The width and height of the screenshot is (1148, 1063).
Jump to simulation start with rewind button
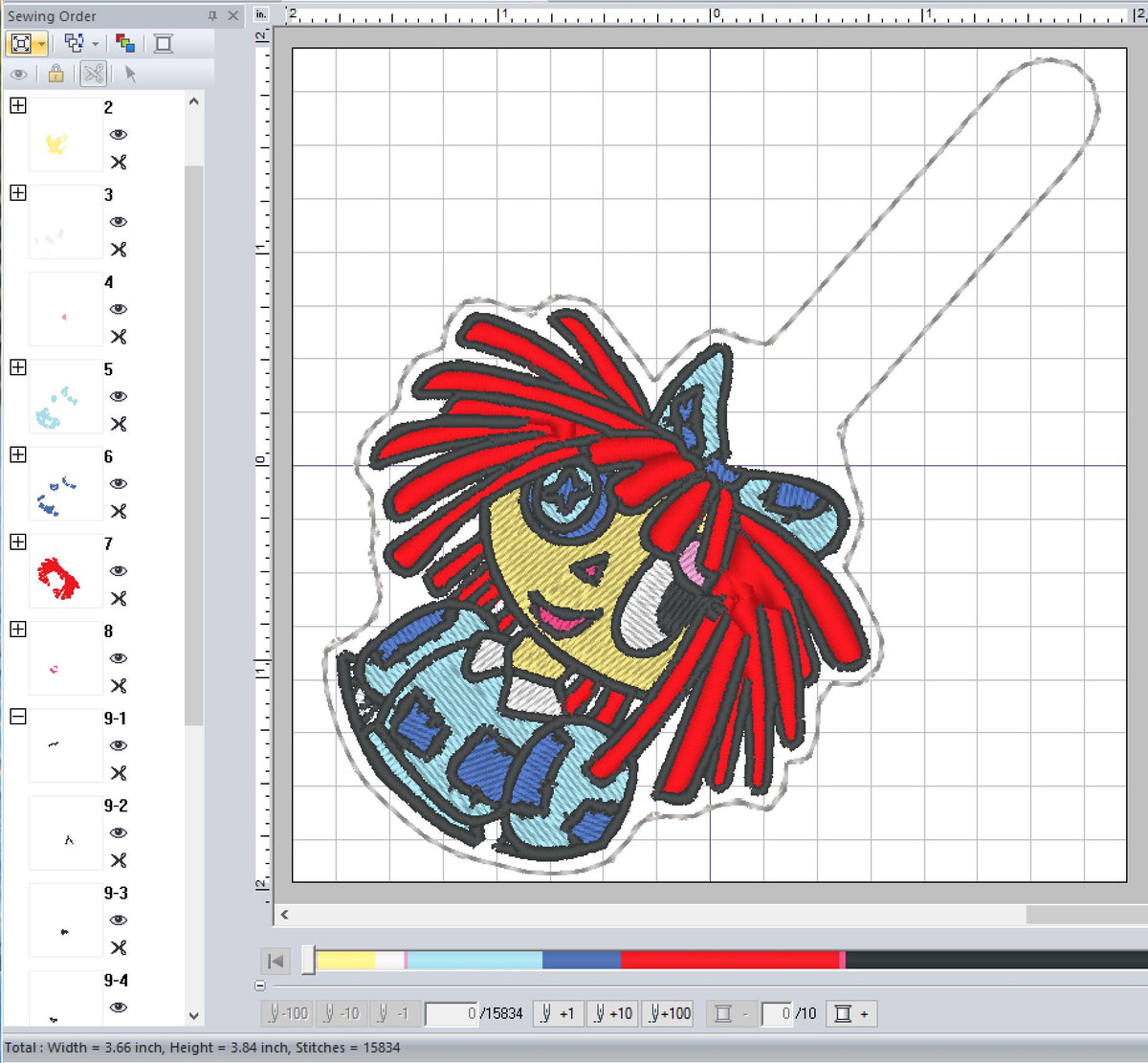tap(276, 961)
